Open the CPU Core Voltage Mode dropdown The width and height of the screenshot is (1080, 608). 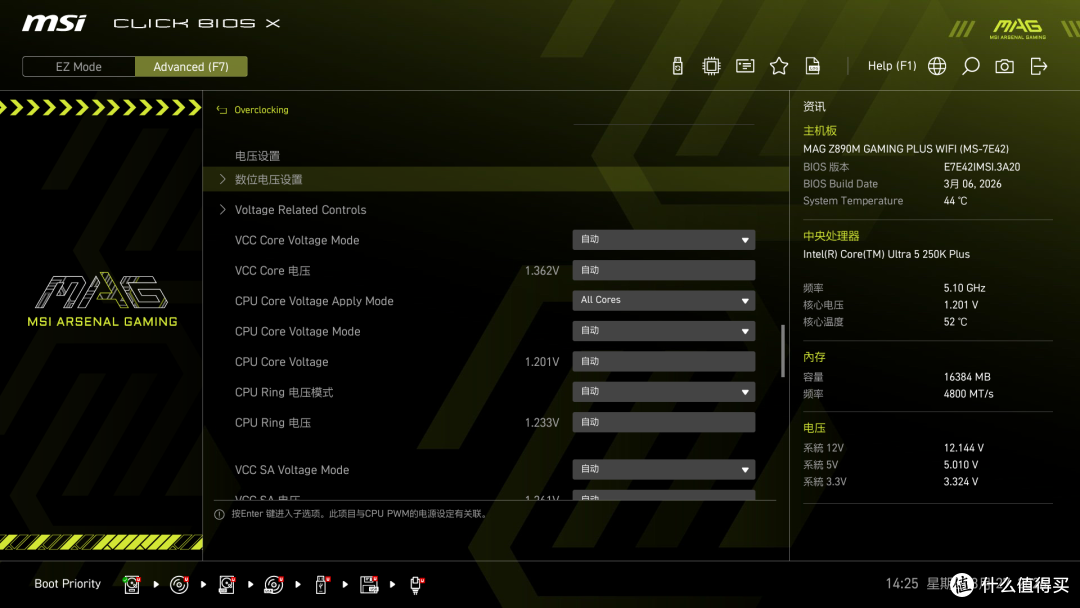click(663, 331)
